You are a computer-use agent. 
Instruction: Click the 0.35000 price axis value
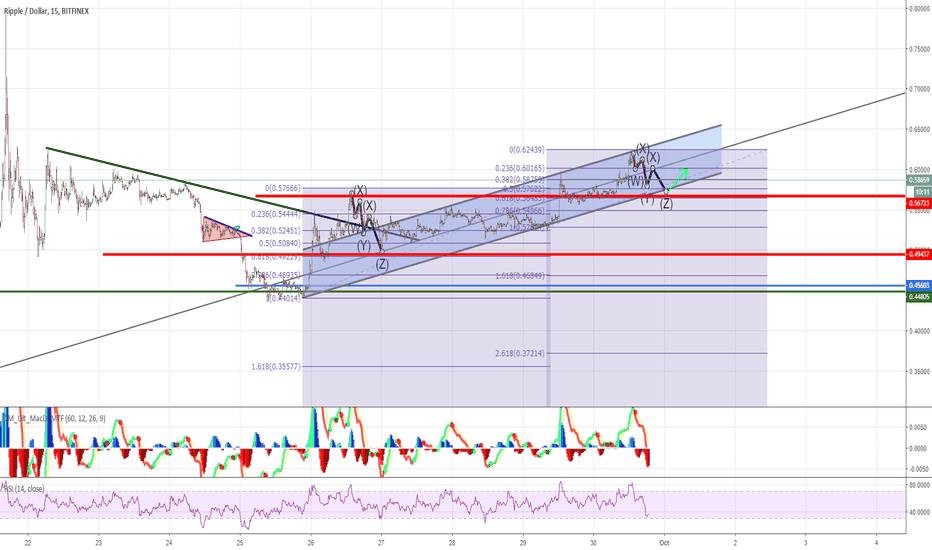tap(920, 371)
